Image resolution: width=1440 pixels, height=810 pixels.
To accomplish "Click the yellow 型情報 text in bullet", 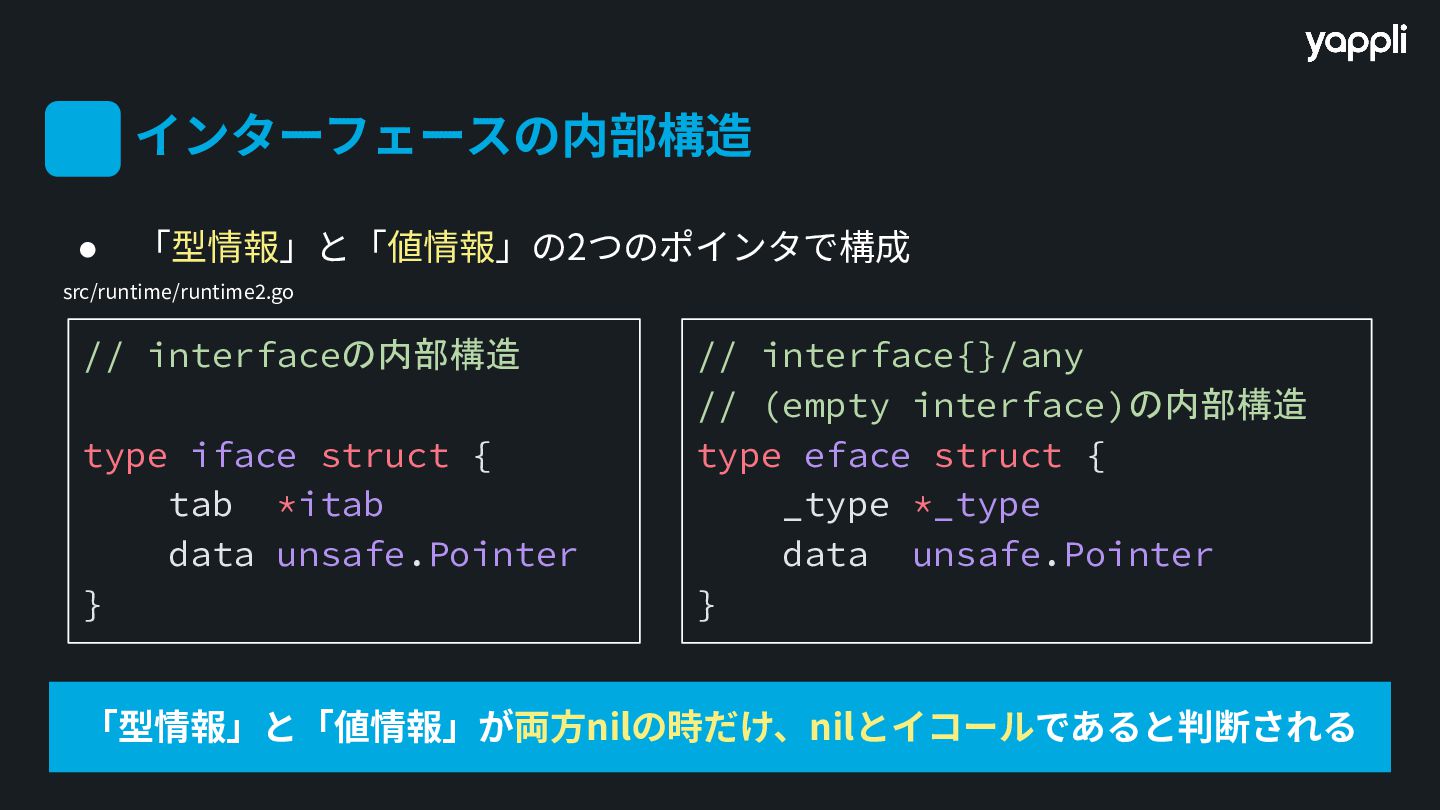I will coord(225,246).
